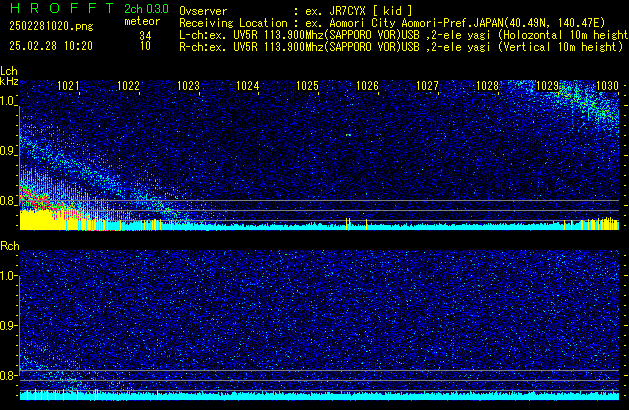Screen dimensions: 629x410
Task: Select the 1025 time marker
Action: tap(307, 86)
